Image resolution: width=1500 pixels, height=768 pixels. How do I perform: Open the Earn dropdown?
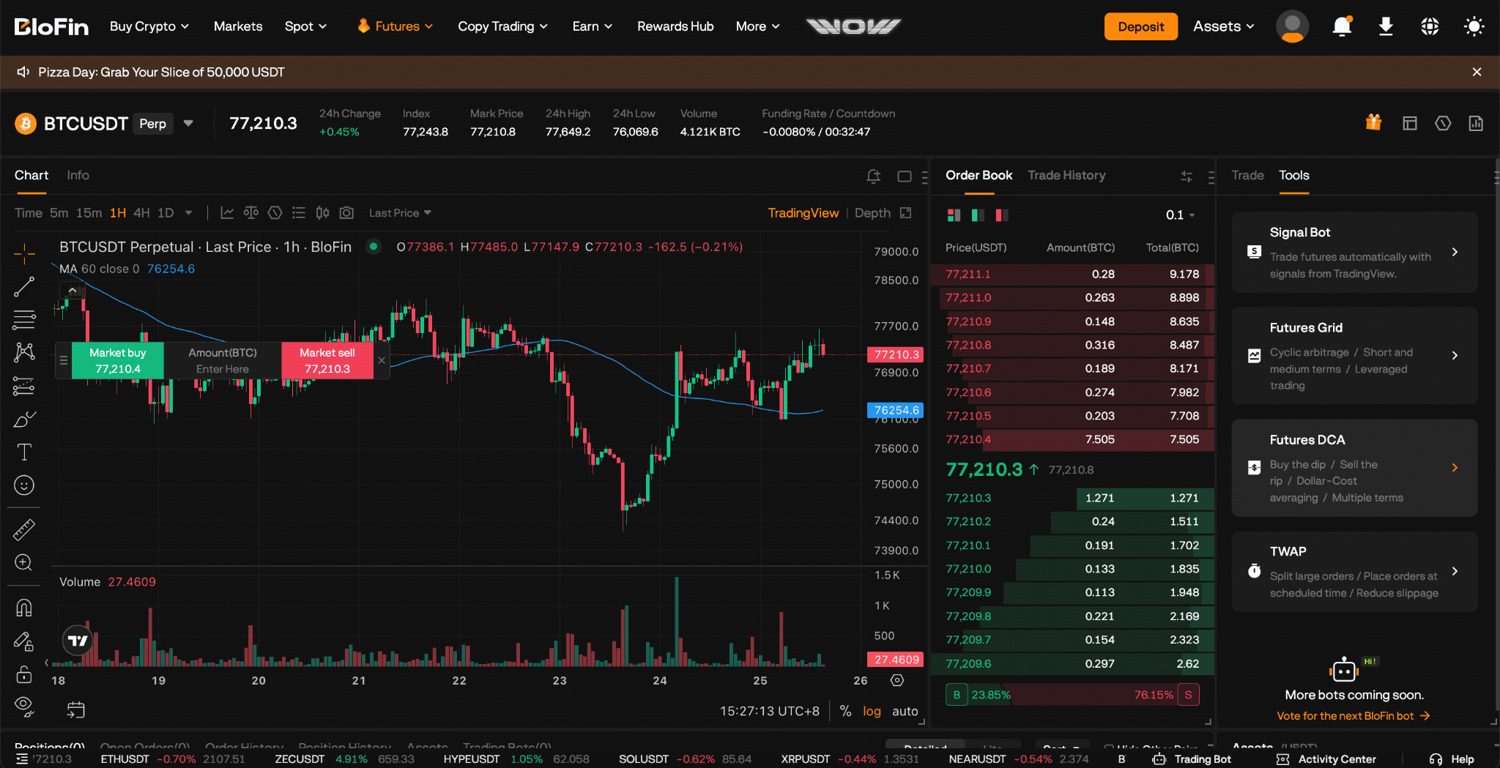[592, 27]
